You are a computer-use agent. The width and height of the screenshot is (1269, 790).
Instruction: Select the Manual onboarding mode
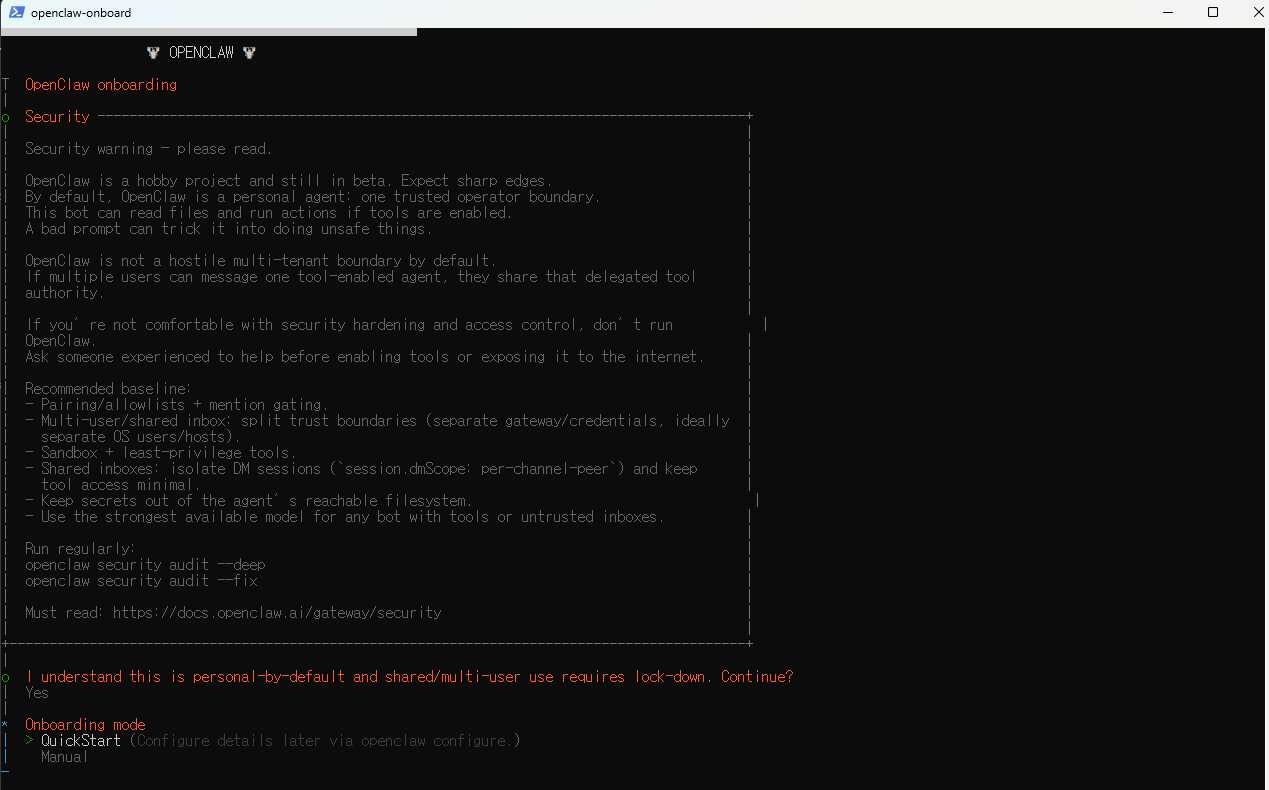point(65,757)
